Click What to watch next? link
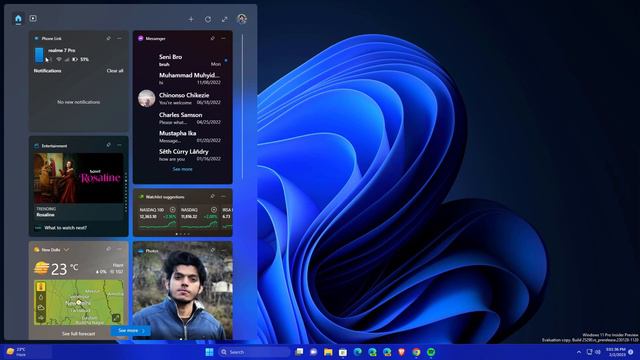640x360 pixels. (x=65, y=228)
